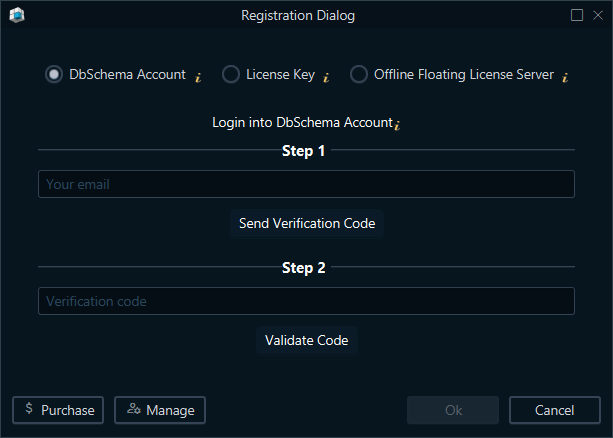Focus the Your email input field

pyautogui.click(x=306, y=184)
